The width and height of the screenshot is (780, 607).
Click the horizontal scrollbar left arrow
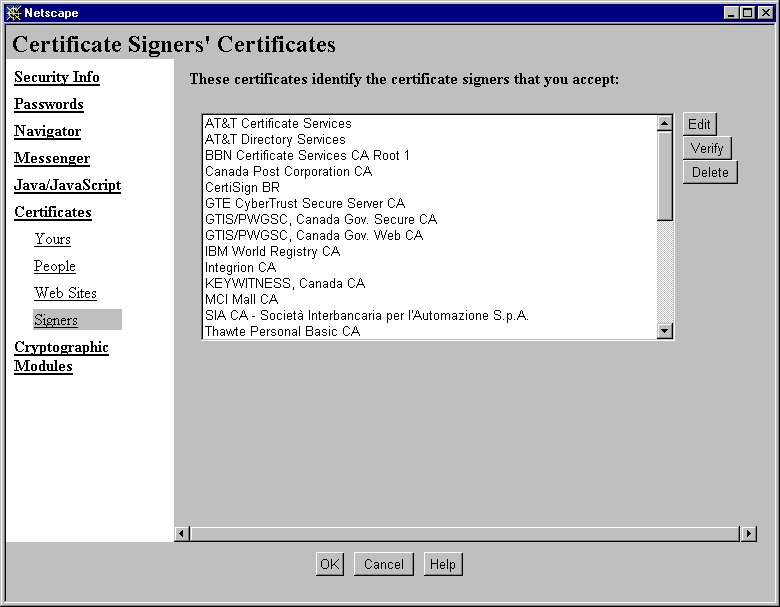(182, 533)
